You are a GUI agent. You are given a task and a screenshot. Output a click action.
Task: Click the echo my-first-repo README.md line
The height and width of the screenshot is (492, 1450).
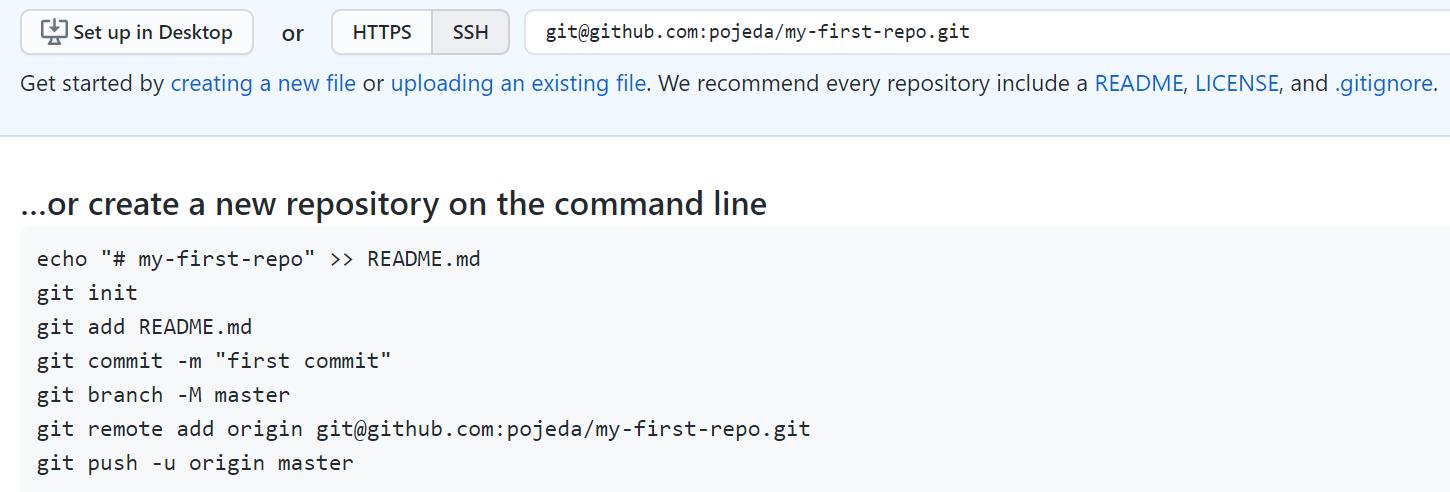pos(258,259)
